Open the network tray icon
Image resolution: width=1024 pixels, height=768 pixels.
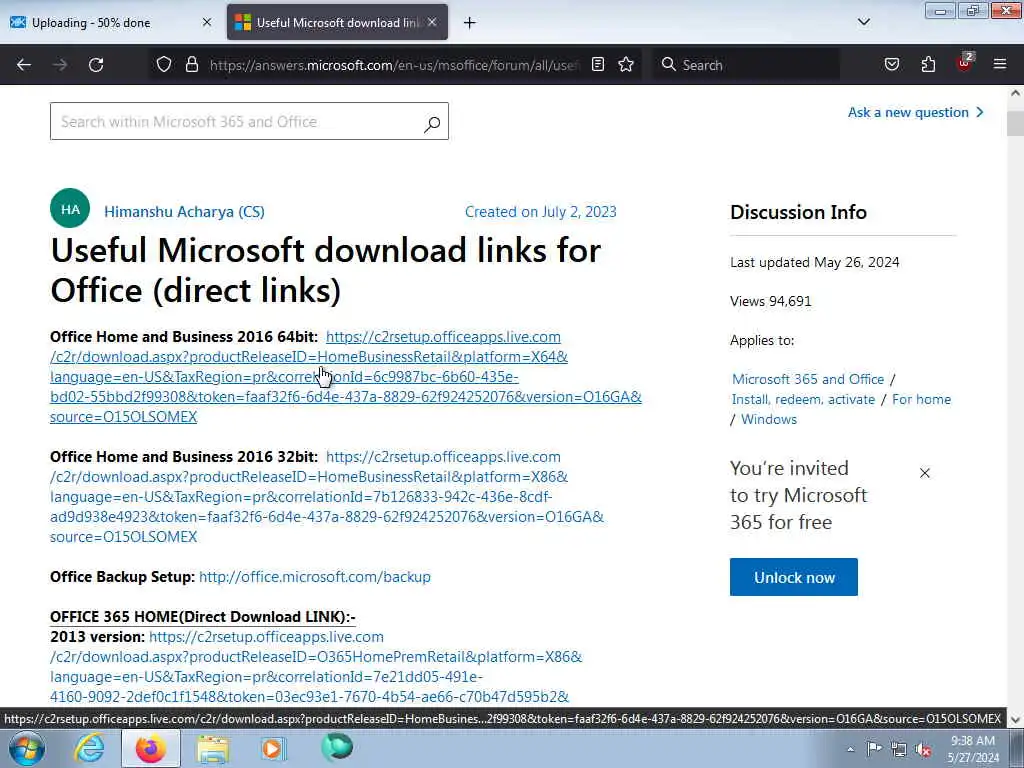[x=899, y=749]
